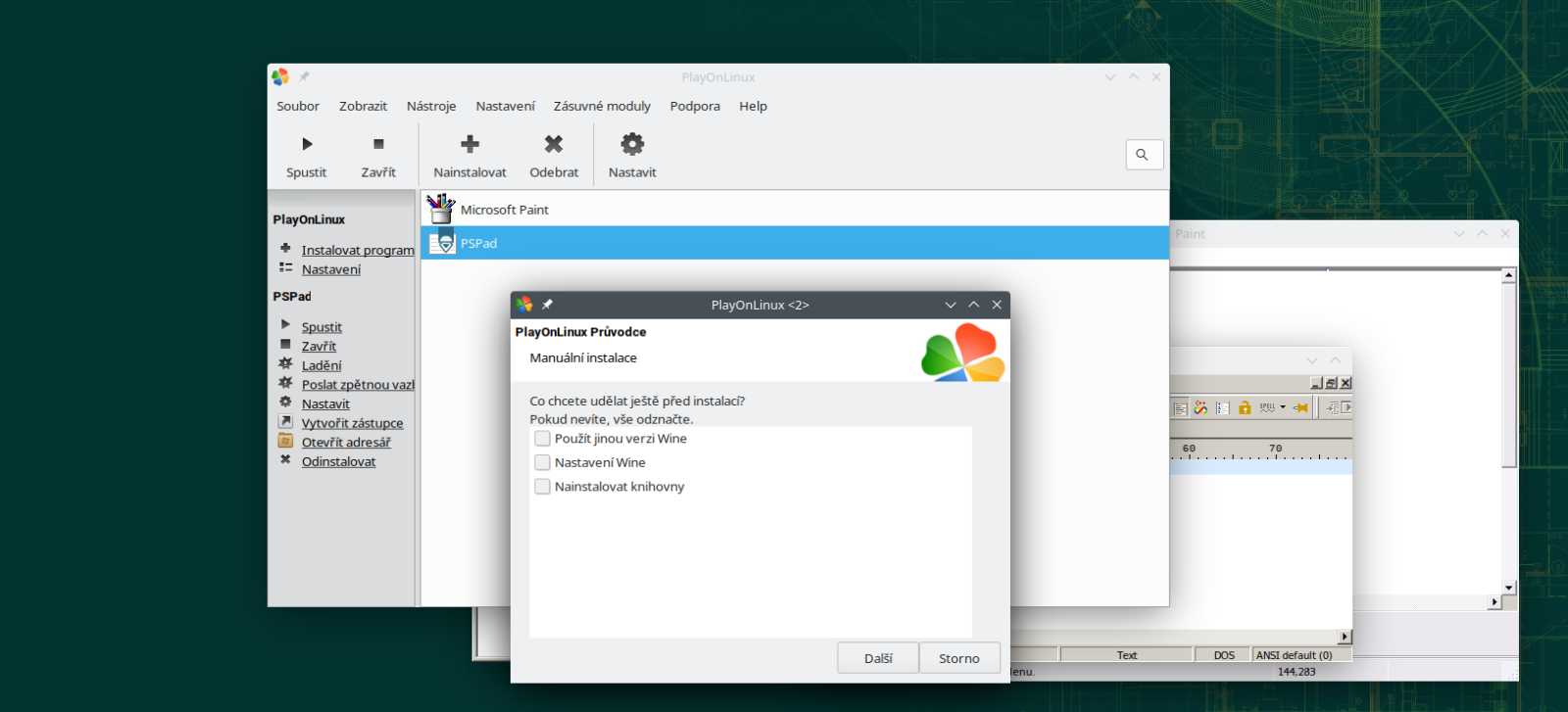Click ANSI default (0) in PSPad status bar
Viewport: 1568px width, 712px height.
click(1301, 655)
